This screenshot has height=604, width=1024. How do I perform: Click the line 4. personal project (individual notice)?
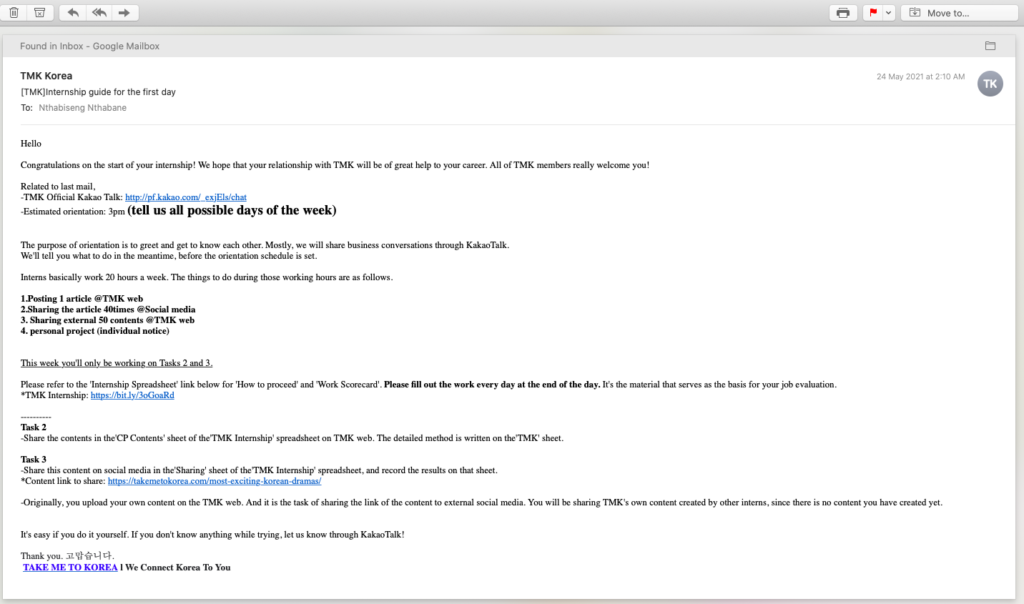pos(95,331)
